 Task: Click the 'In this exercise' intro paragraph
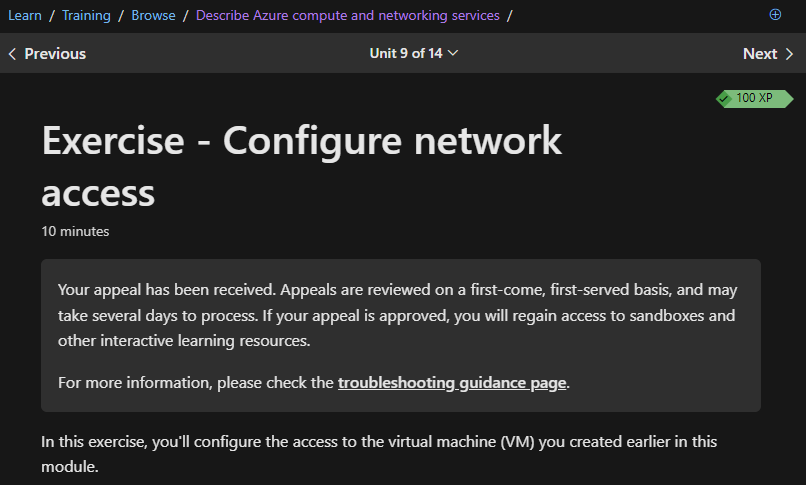point(379,454)
